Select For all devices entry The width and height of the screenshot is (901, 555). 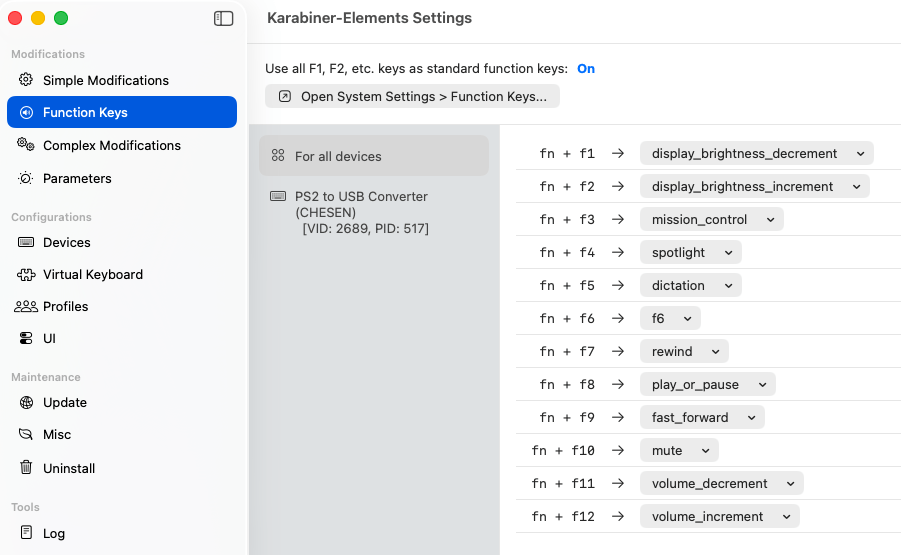tap(373, 156)
